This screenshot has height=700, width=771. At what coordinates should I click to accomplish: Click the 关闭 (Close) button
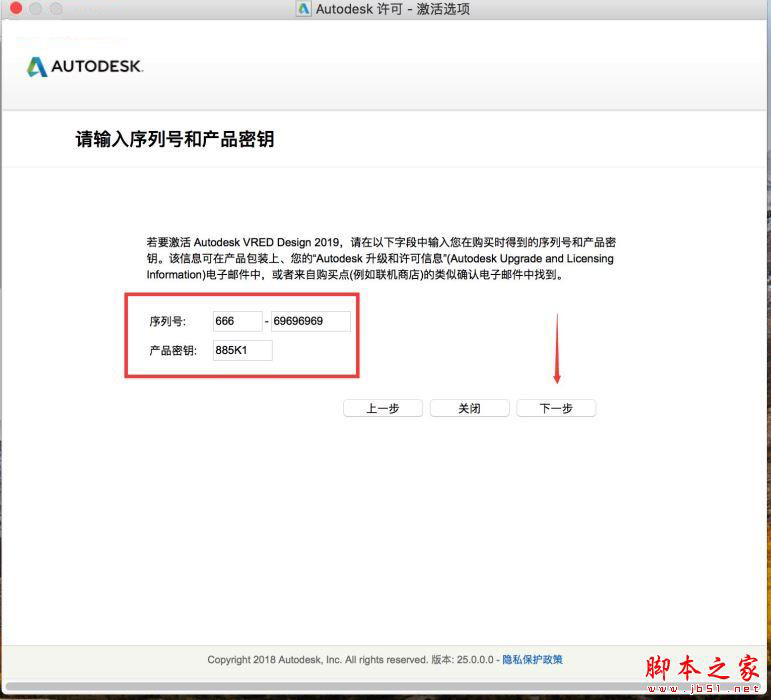[x=470, y=408]
